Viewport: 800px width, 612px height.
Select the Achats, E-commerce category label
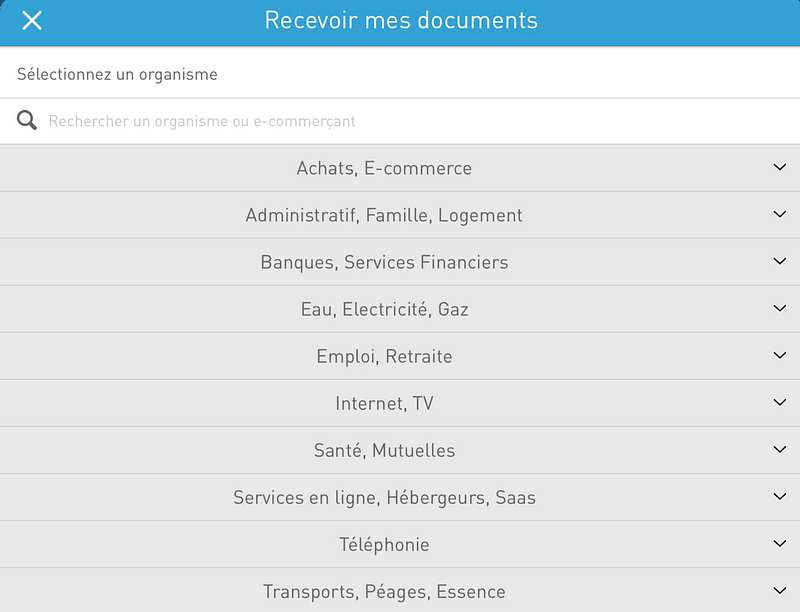(x=384, y=168)
